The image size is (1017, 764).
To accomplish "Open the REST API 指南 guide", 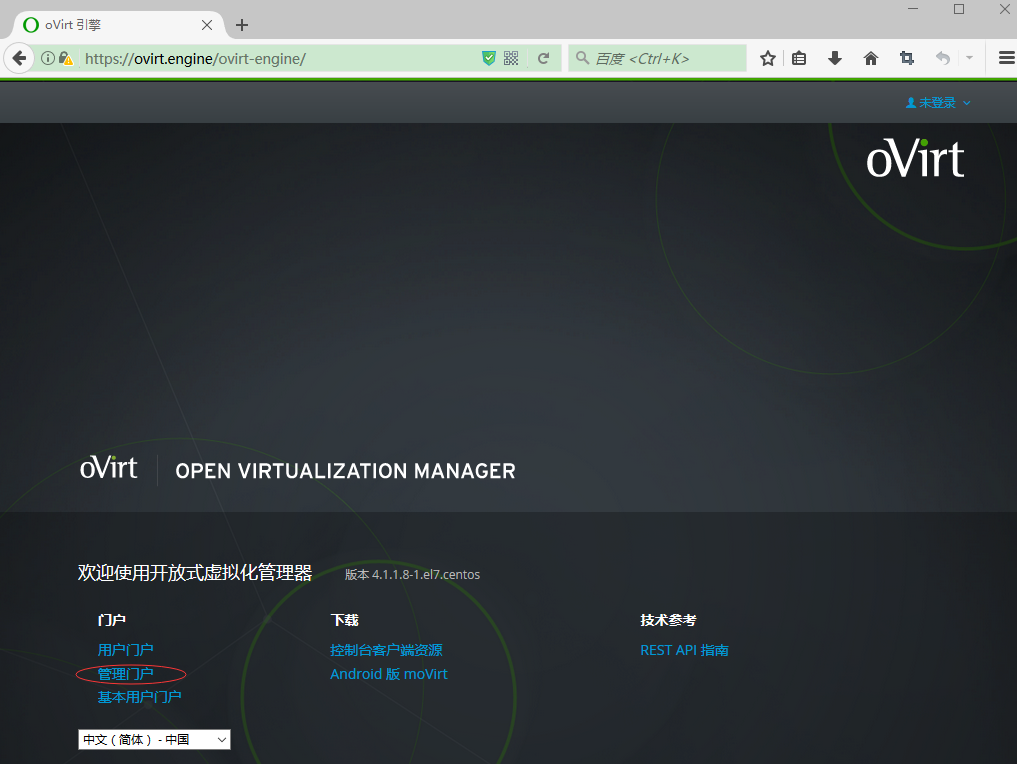I will (684, 649).
